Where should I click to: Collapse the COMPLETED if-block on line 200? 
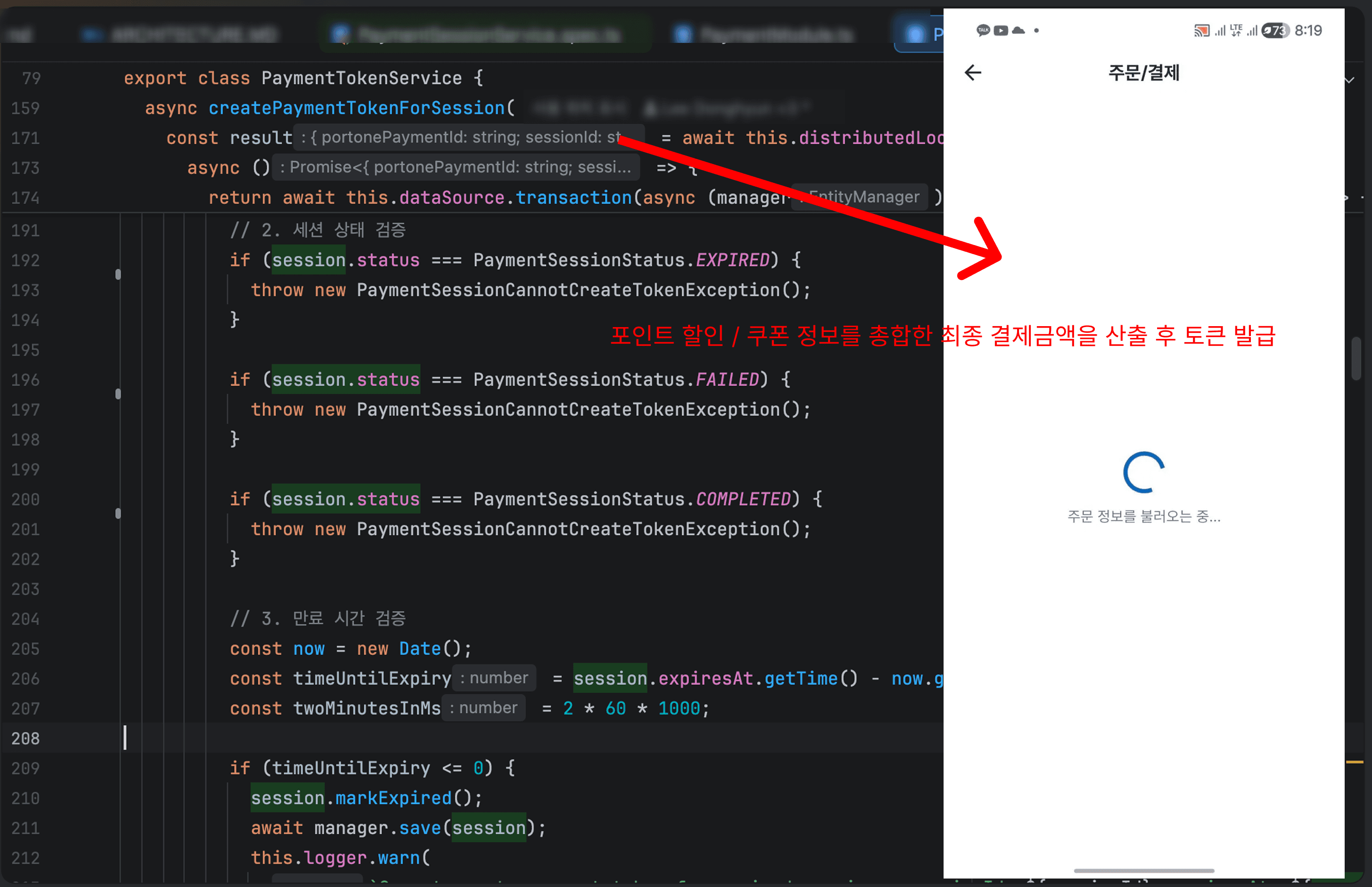pos(118,513)
